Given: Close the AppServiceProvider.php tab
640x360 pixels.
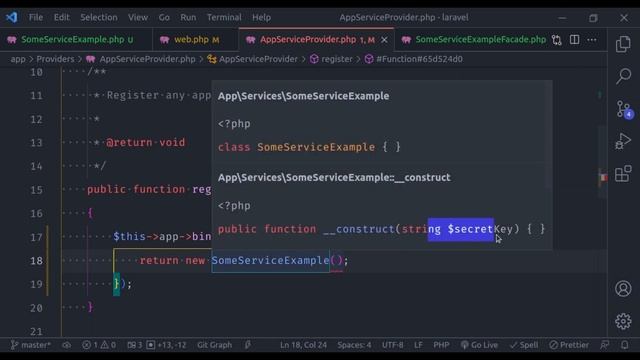Looking at the screenshot, I should coord(384,40).
